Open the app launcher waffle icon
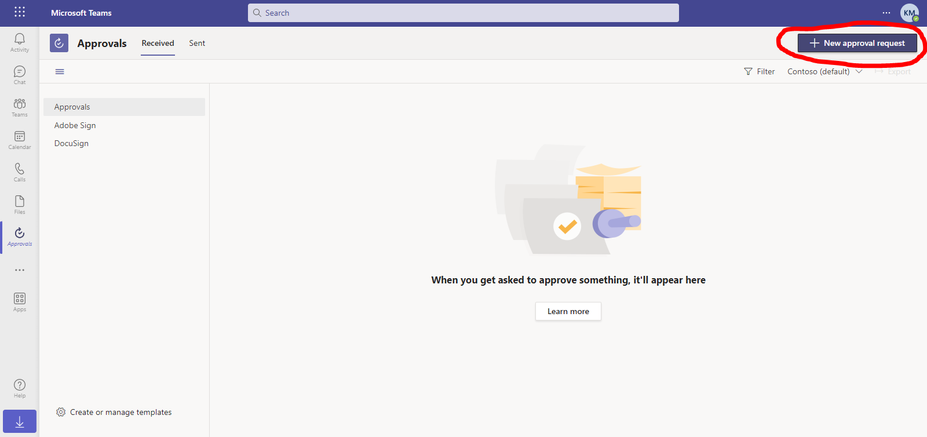 20,12
